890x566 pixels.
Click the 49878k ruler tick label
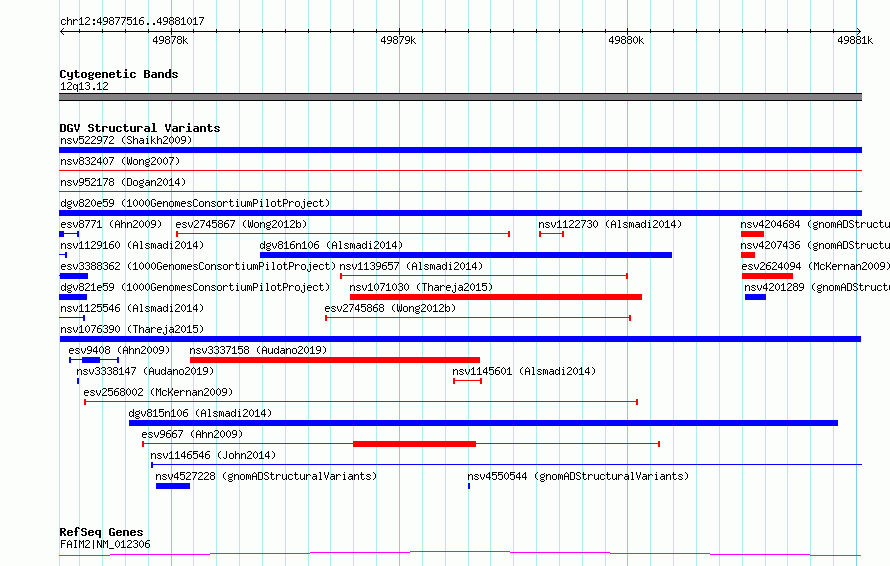[x=170, y=40]
